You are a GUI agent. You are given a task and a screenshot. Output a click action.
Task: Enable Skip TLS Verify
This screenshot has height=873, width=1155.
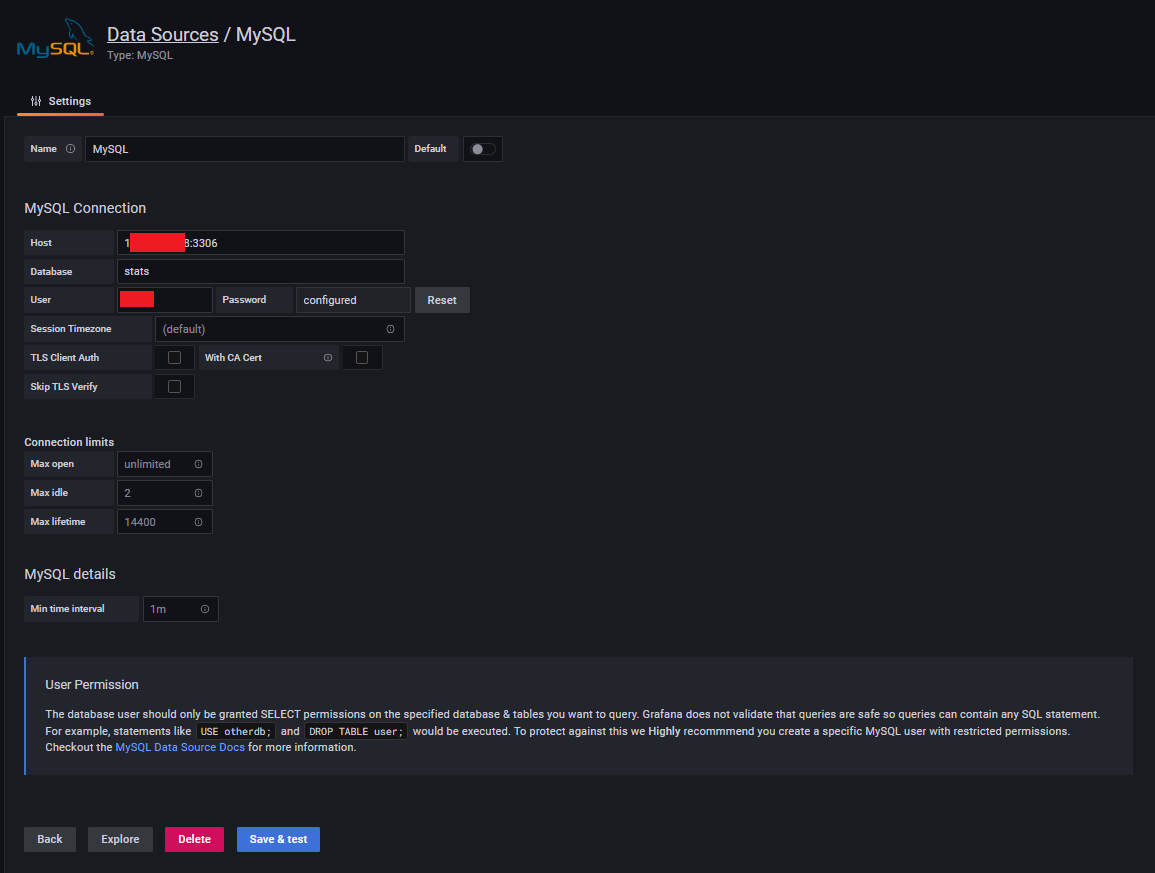click(174, 386)
